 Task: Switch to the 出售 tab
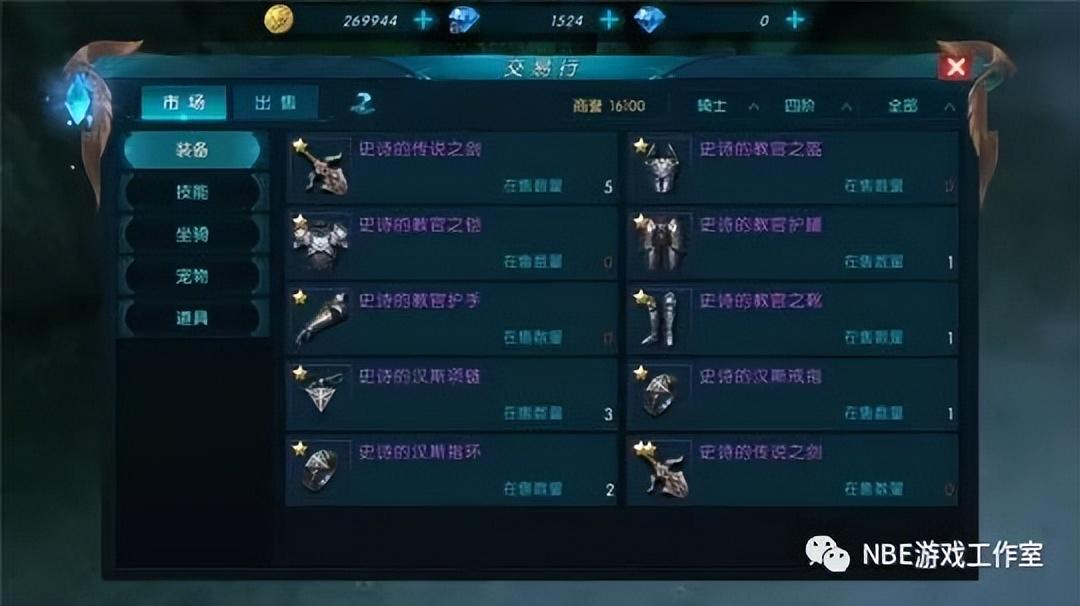[x=276, y=103]
